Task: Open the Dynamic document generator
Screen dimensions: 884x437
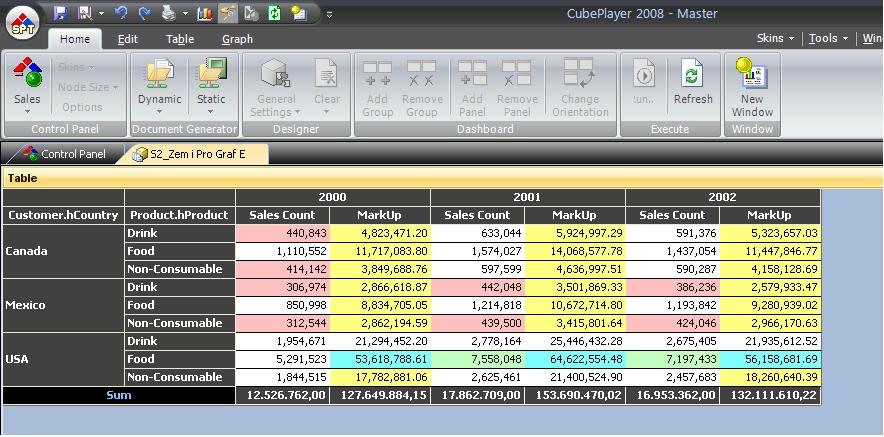Action: coord(160,85)
